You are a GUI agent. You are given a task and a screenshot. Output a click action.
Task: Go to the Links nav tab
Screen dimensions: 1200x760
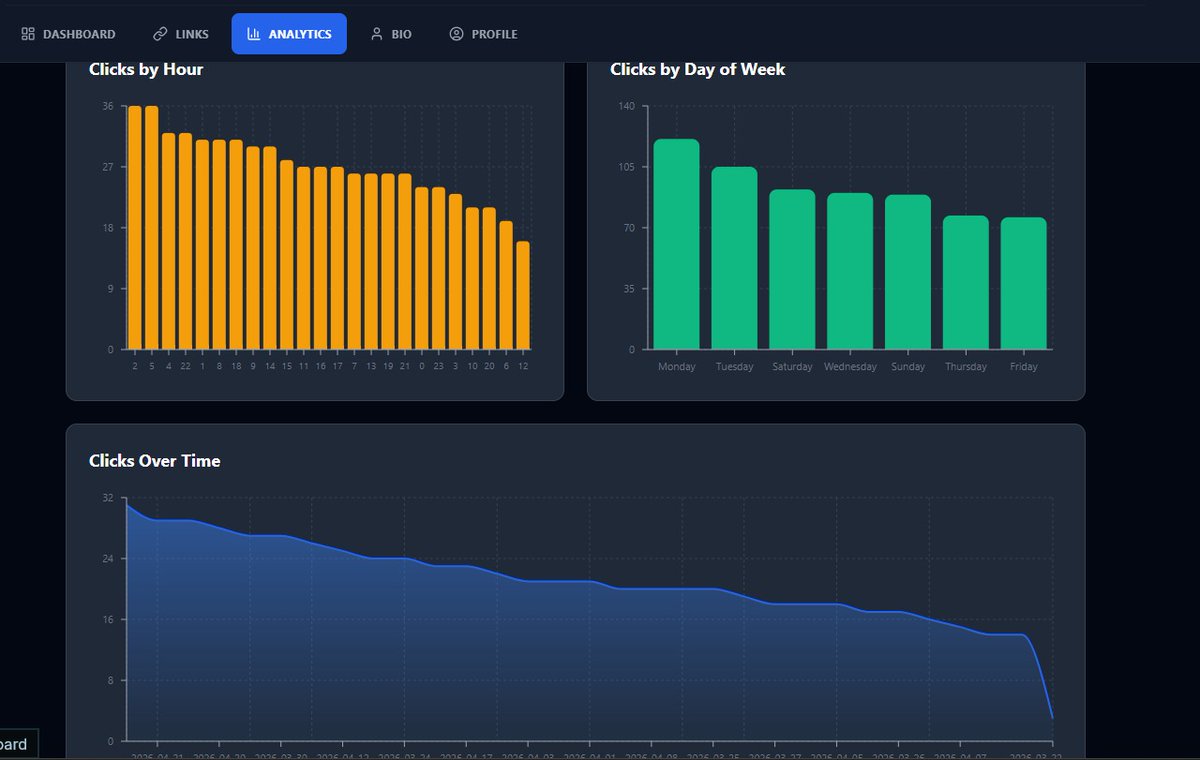pyautogui.click(x=181, y=34)
